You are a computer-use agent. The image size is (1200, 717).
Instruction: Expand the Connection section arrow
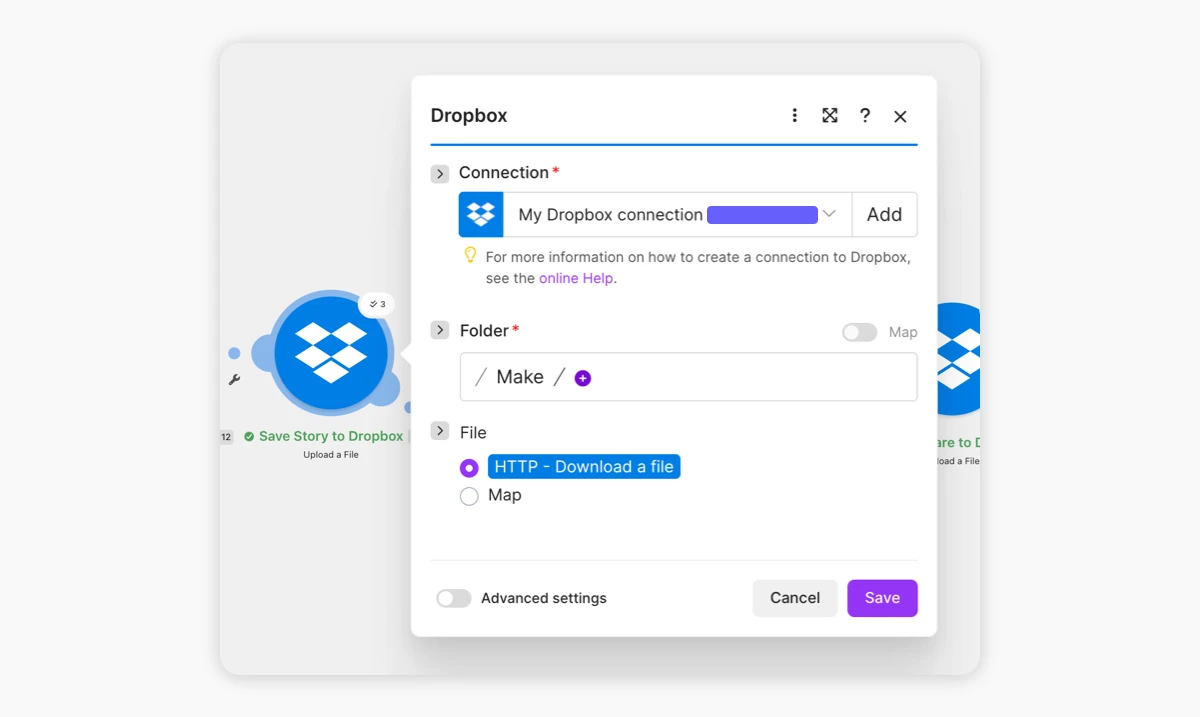pos(440,174)
